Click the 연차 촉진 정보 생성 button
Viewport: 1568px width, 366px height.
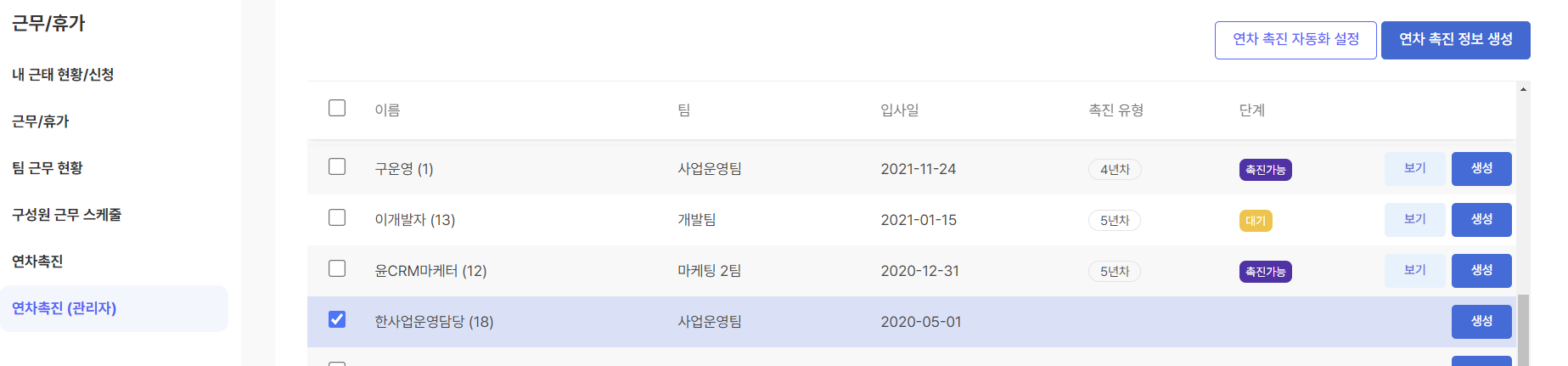coord(1456,40)
